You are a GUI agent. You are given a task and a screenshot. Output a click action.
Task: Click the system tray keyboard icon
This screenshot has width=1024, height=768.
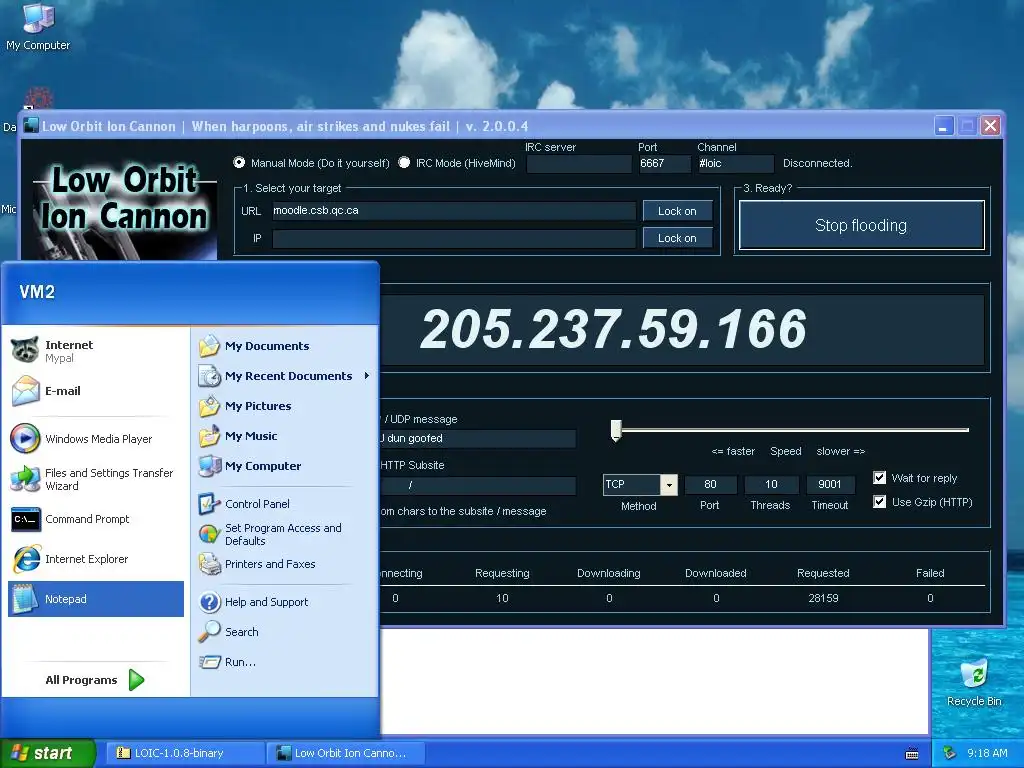912,754
